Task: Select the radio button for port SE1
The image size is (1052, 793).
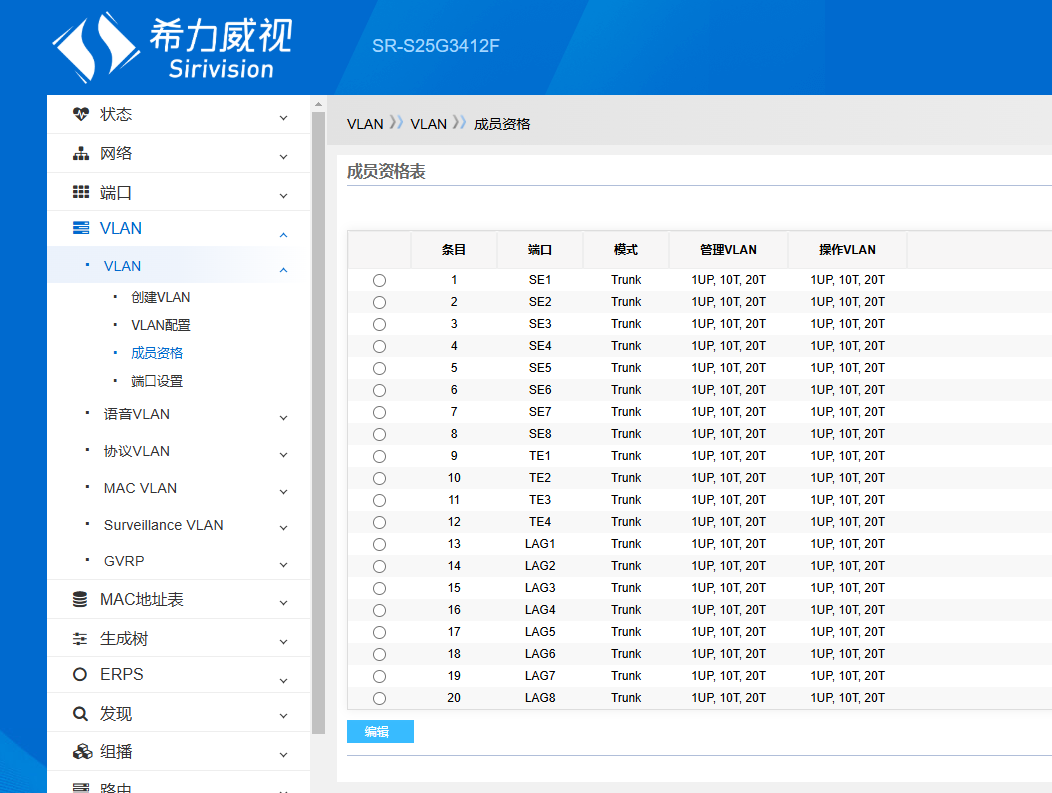Action: (379, 281)
